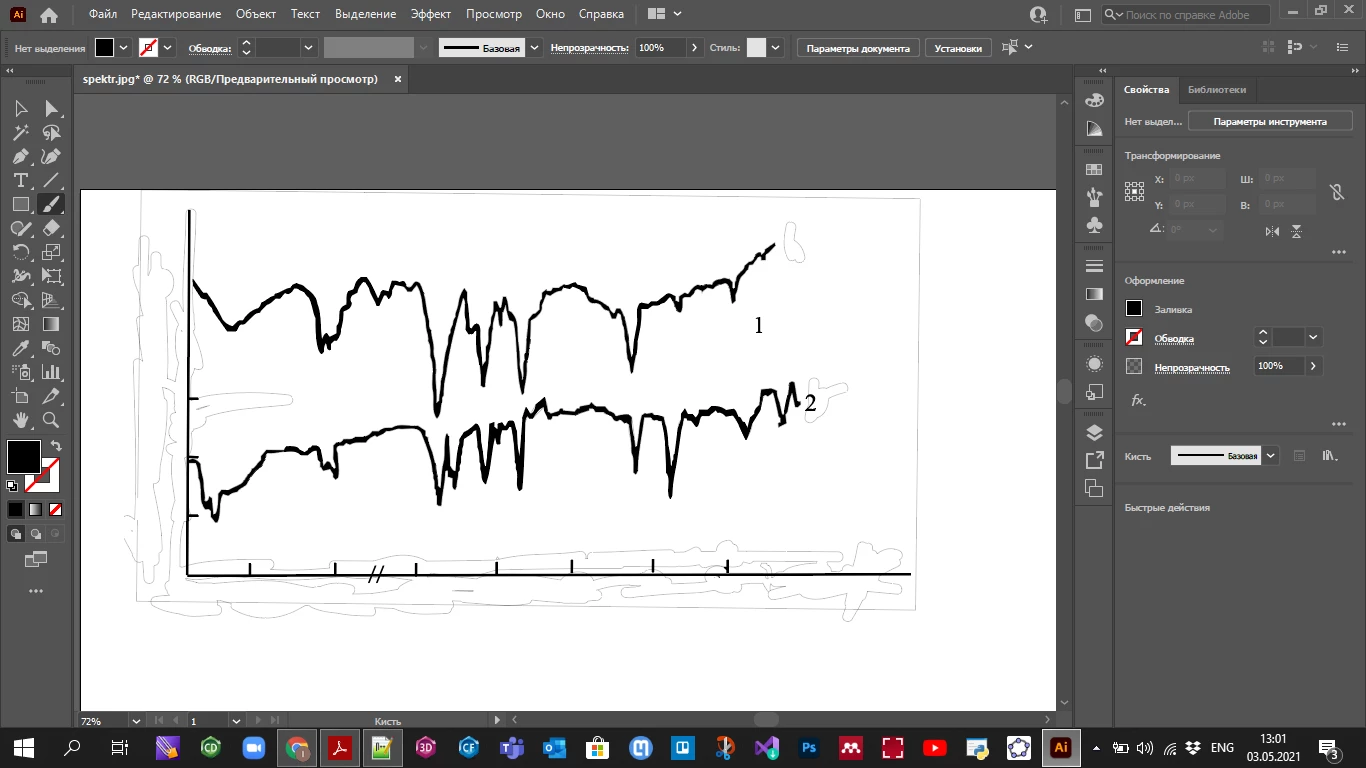This screenshot has height=768, width=1366.
Task: Select the Rotate tool
Action: tap(21, 252)
